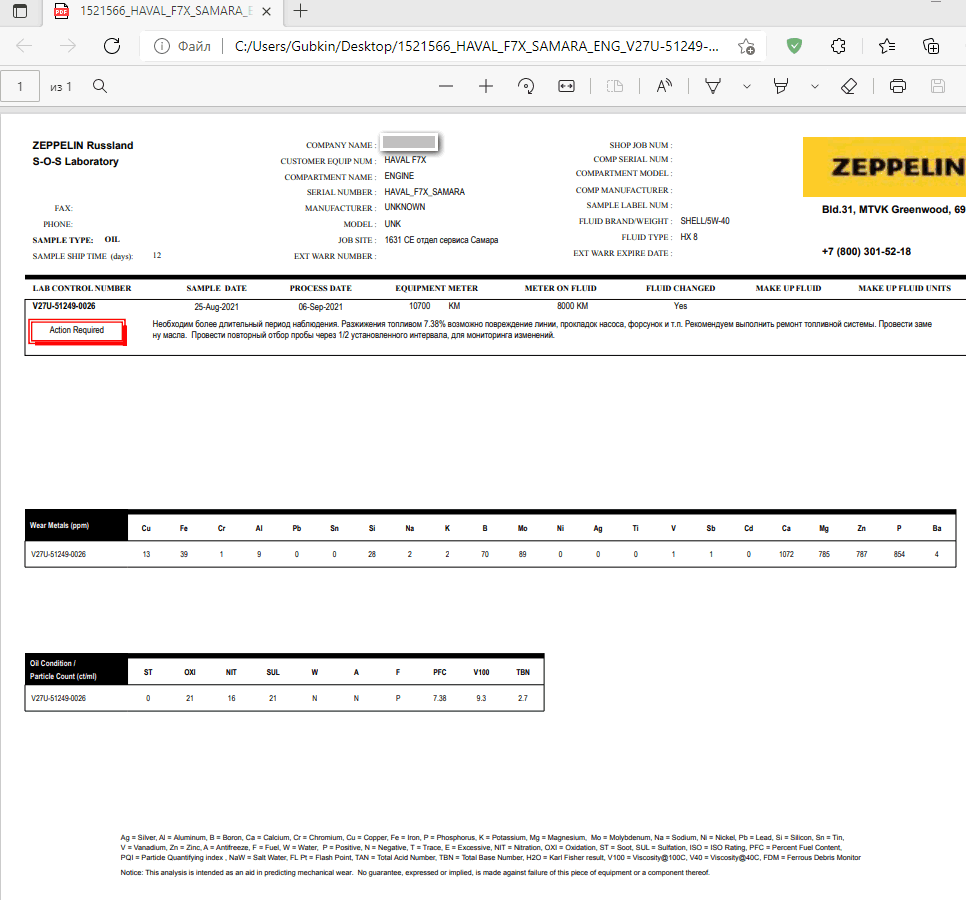Click the PDF page number field
This screenshot has width=966, height=900.
pyautogui.click(x=20, y=86)
